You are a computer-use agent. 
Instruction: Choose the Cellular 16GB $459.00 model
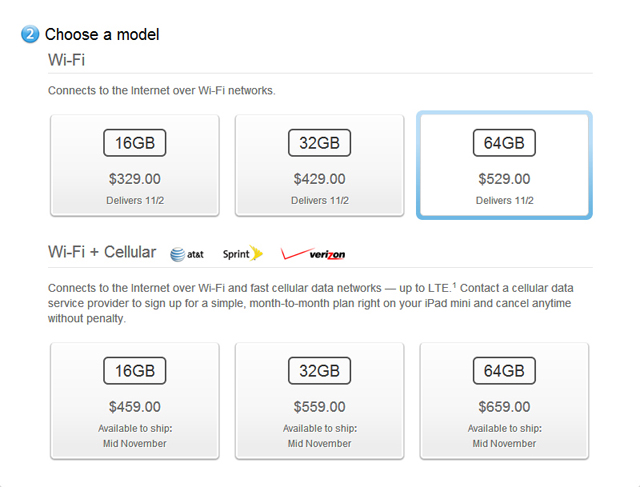click(x=135, y=401)
